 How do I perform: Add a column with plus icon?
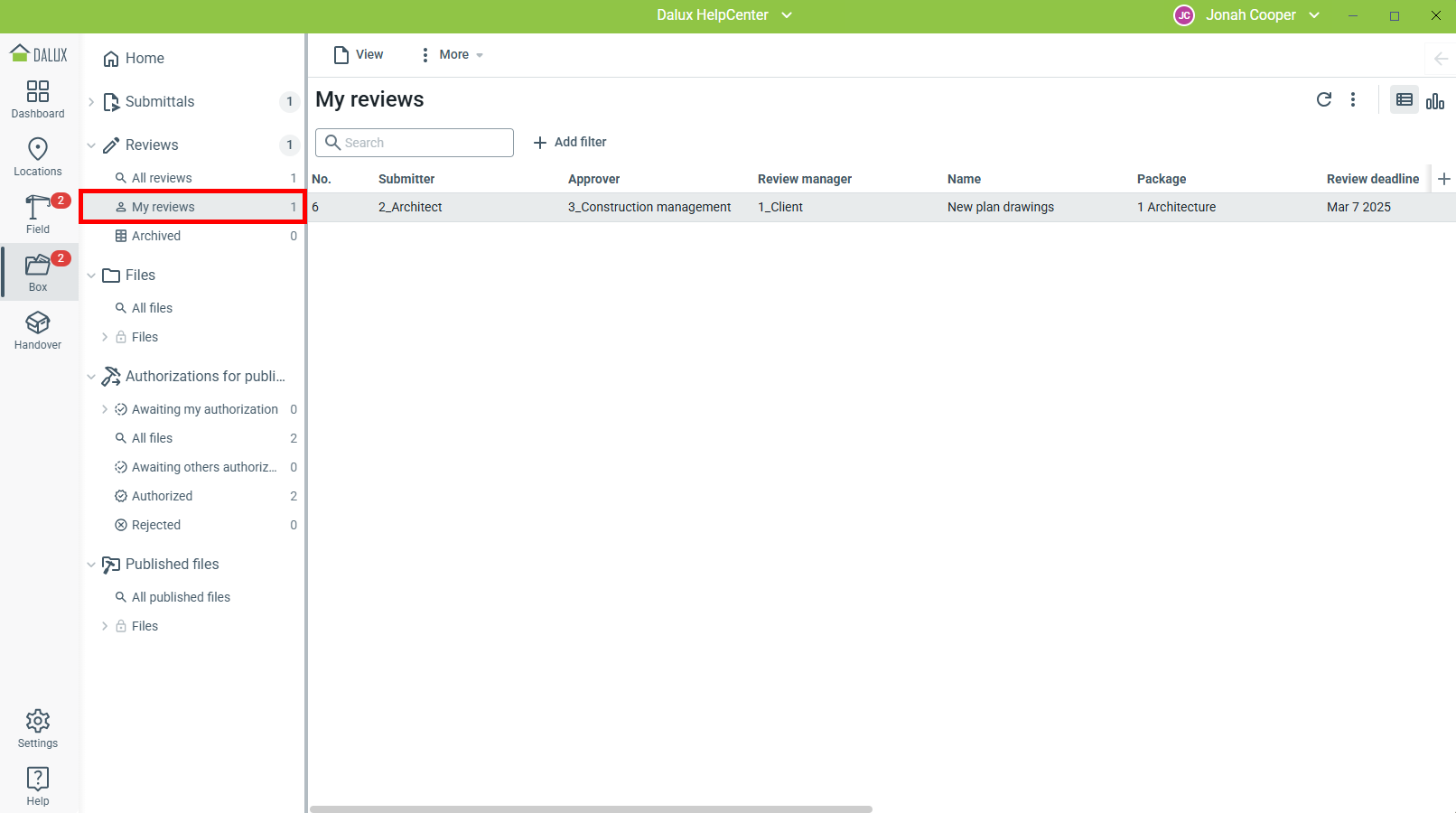pos(1444,179)
